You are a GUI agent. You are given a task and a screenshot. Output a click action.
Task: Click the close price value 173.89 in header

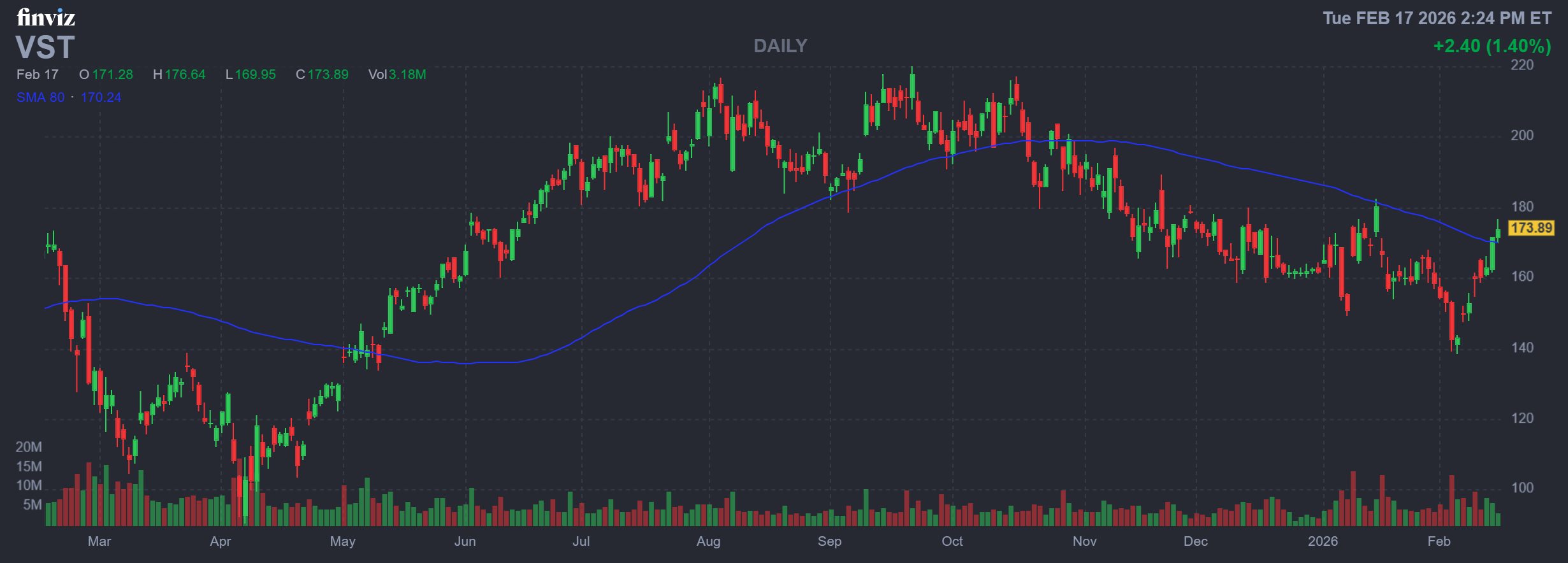[328, 75]
